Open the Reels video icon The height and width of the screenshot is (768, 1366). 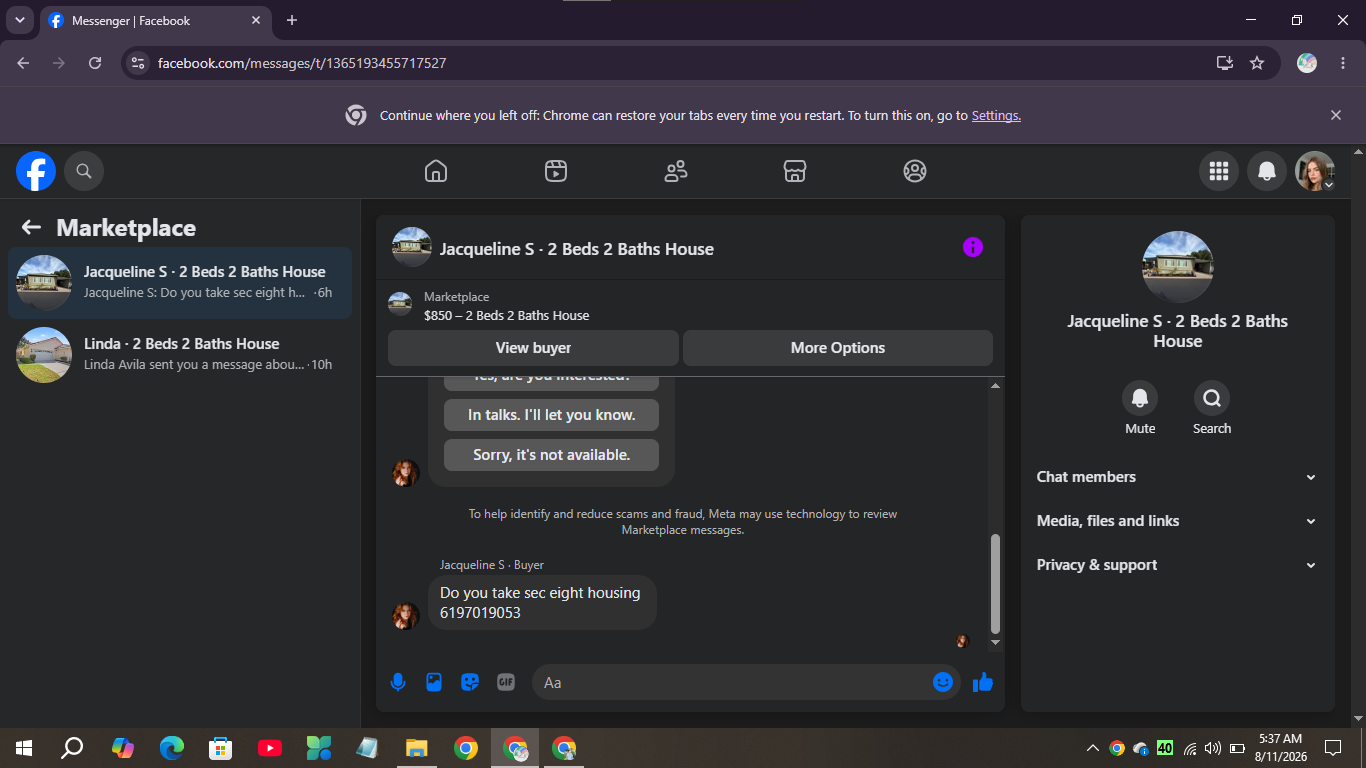coord(556,171)
